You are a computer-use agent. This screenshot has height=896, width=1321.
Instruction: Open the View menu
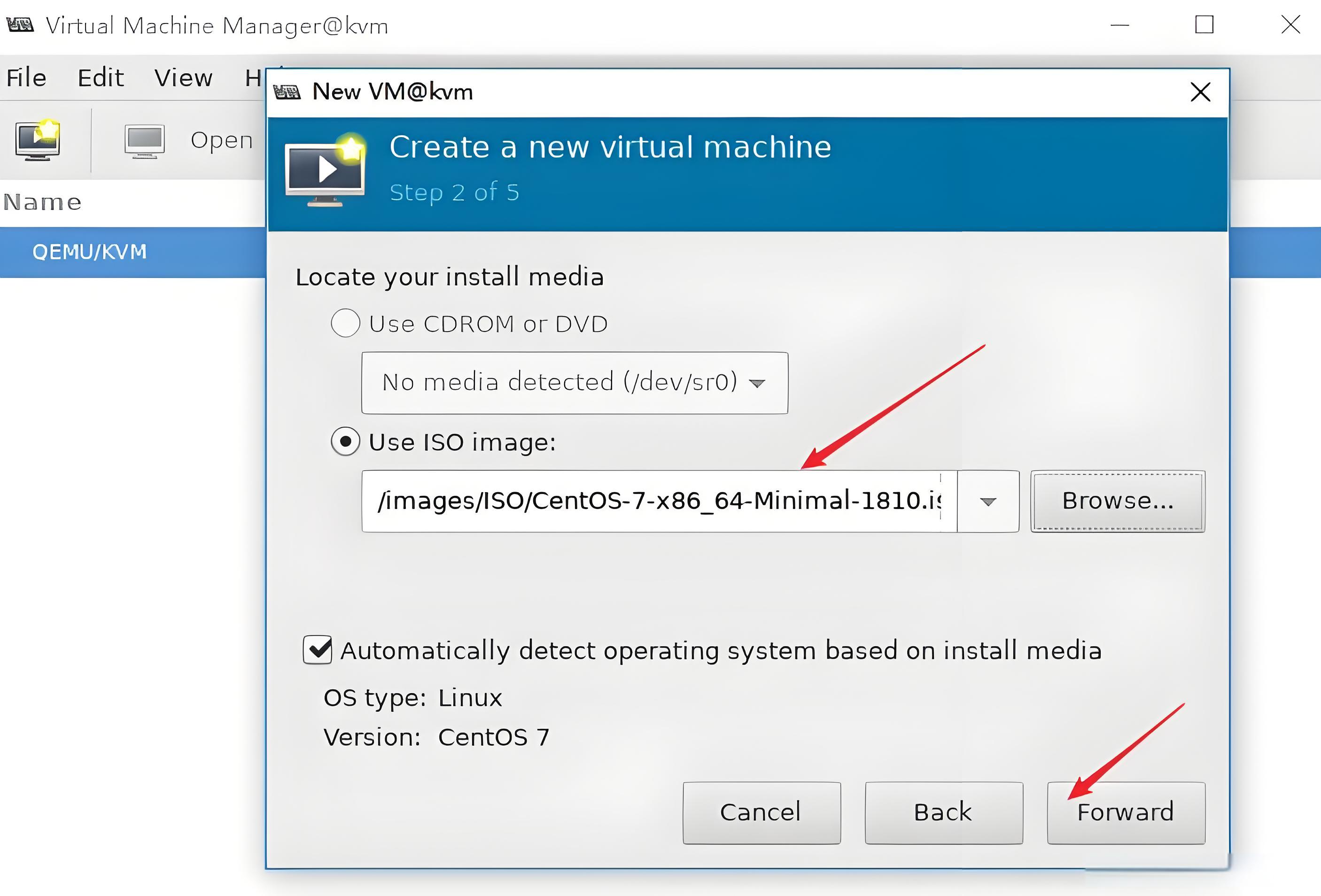(x=183, y=78)
